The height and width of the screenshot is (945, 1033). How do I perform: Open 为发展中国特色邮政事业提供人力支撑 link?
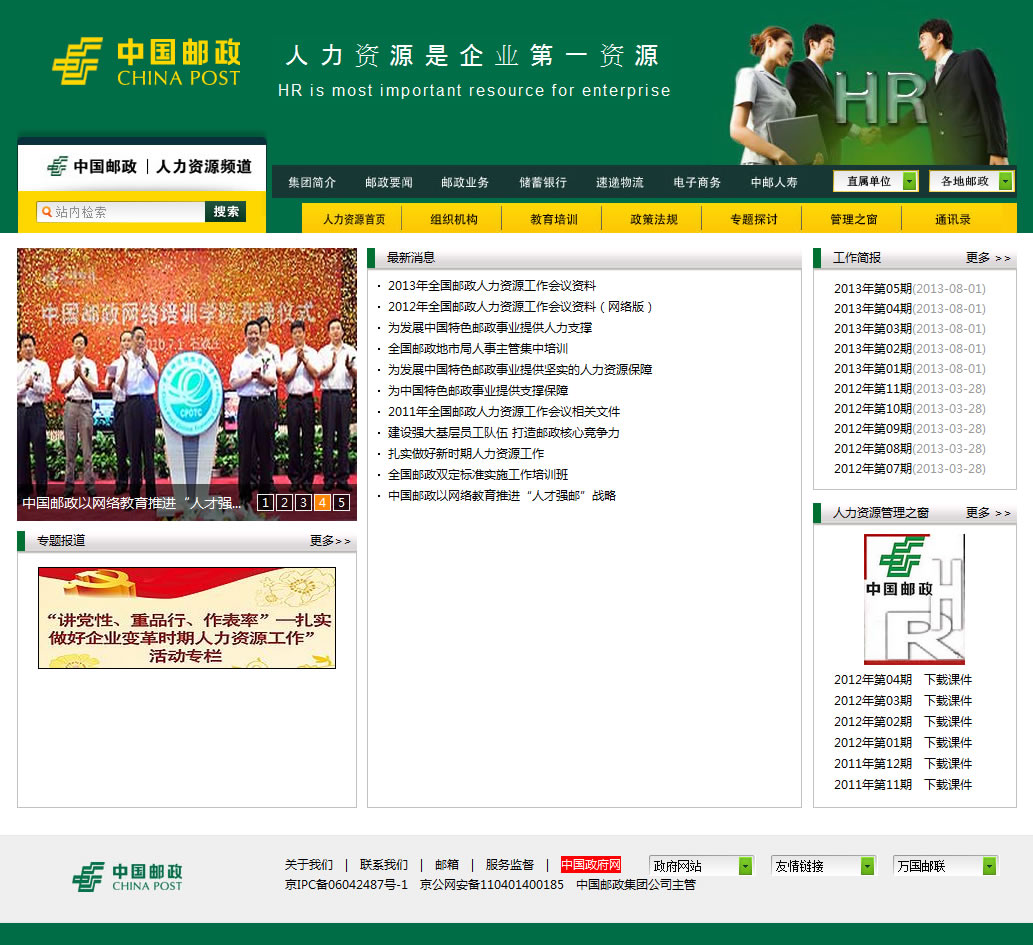tap(489, 328)
